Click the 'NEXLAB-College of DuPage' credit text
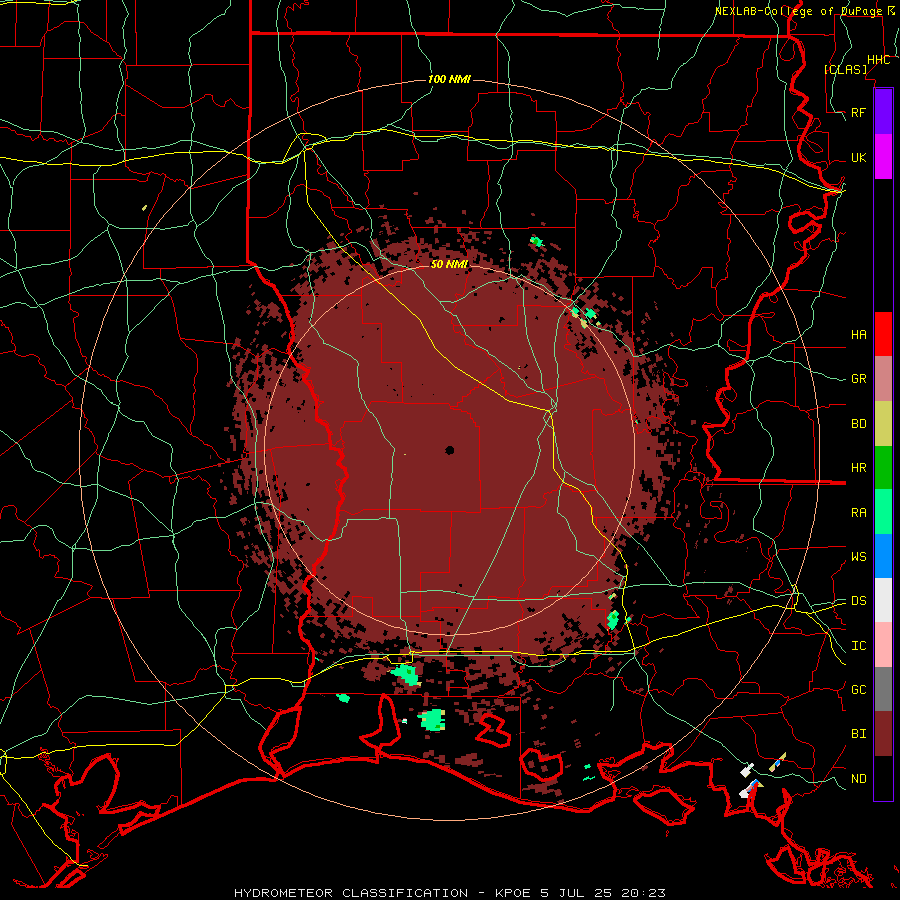The image size is (900, 900). 798,11
